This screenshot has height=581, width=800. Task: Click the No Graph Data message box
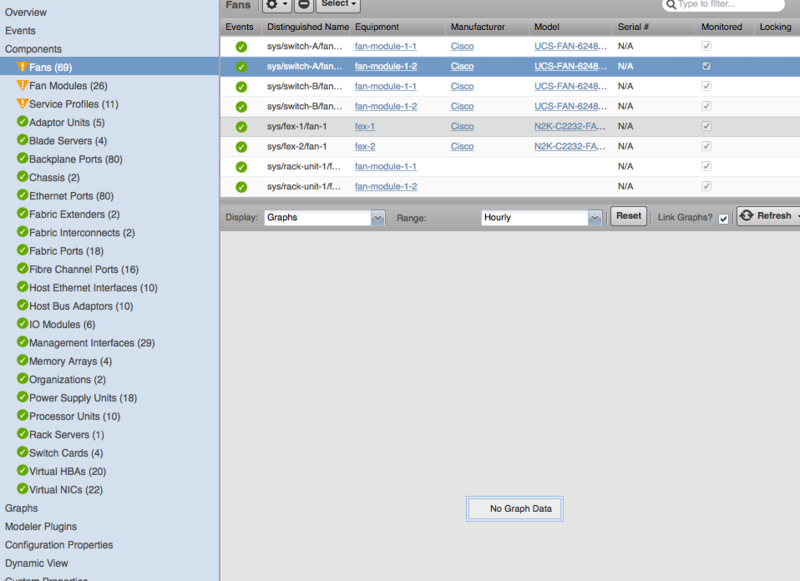pyautogui.click(x=515, y=509)
